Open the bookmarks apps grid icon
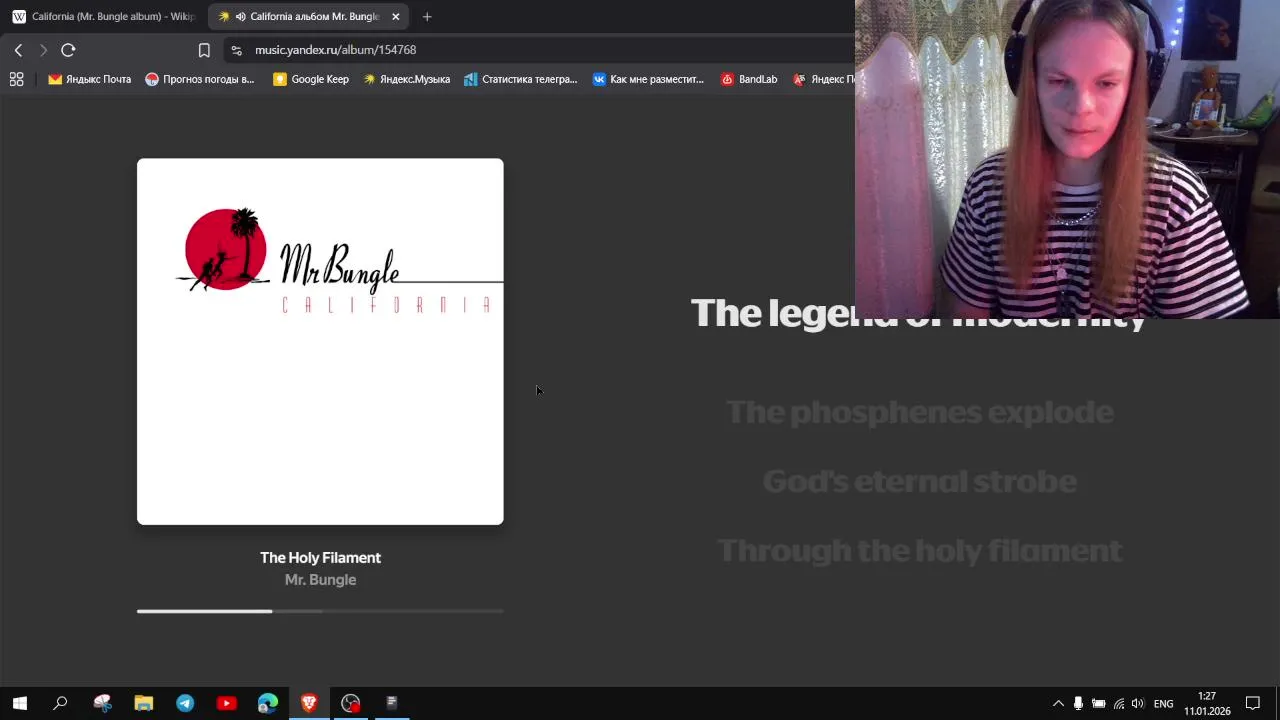This screenshot has height=720, width=1280. 16,79
